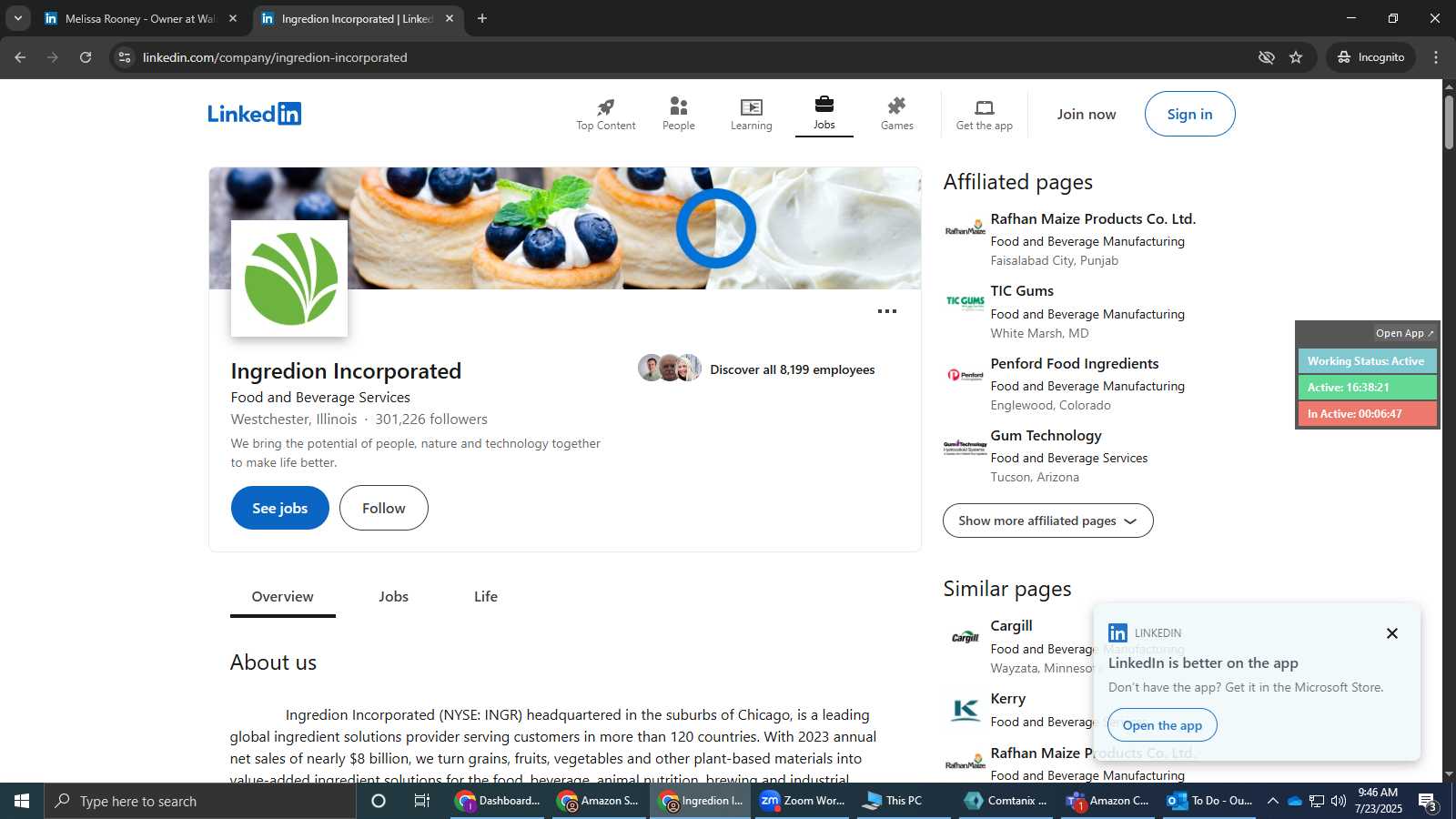Click the Join now link
The image size is (1456, 819).
1086,115
